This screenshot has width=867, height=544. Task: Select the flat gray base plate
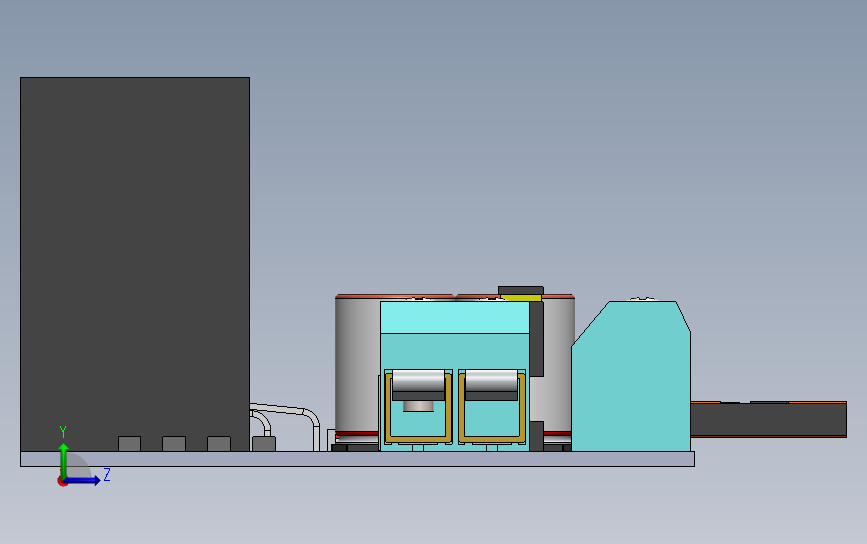357,459
